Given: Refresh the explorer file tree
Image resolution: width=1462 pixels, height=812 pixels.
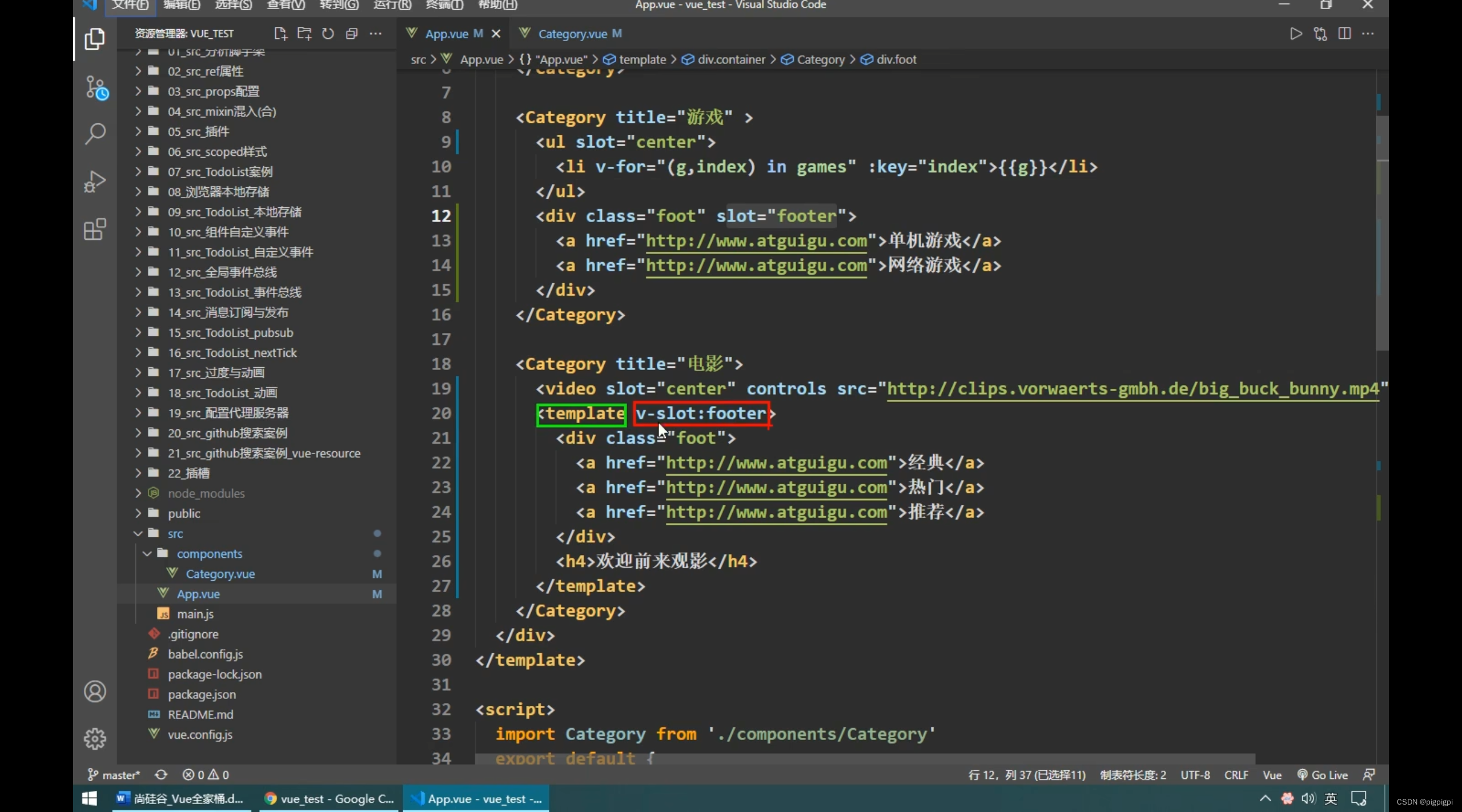Looking at the screenshot, I should click(328, 34).
